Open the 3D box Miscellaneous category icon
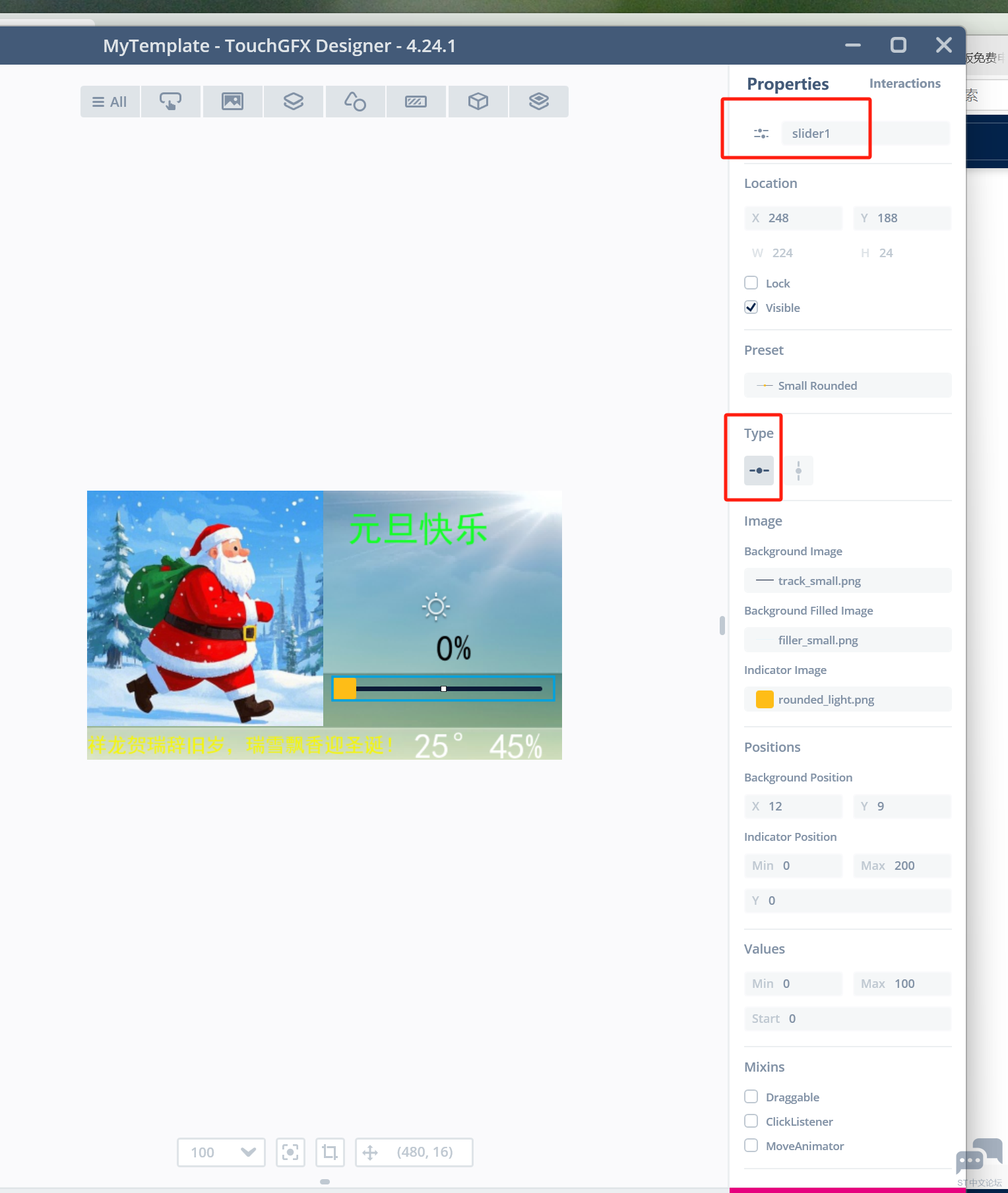This screenshot has width=1008, height=1193. click(478, 102)
